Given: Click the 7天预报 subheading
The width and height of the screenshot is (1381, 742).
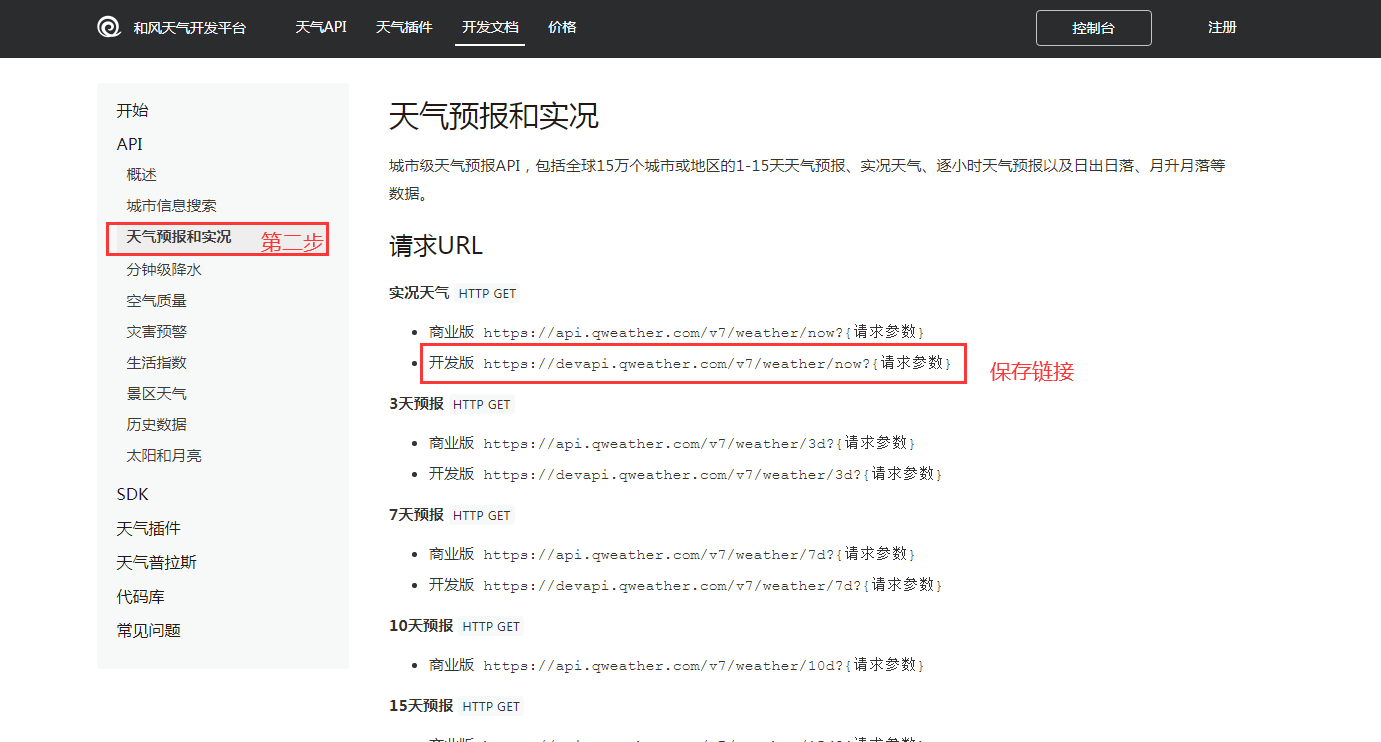Looking at the screenshot, I should pyautogui.click(x=416, y=515).
